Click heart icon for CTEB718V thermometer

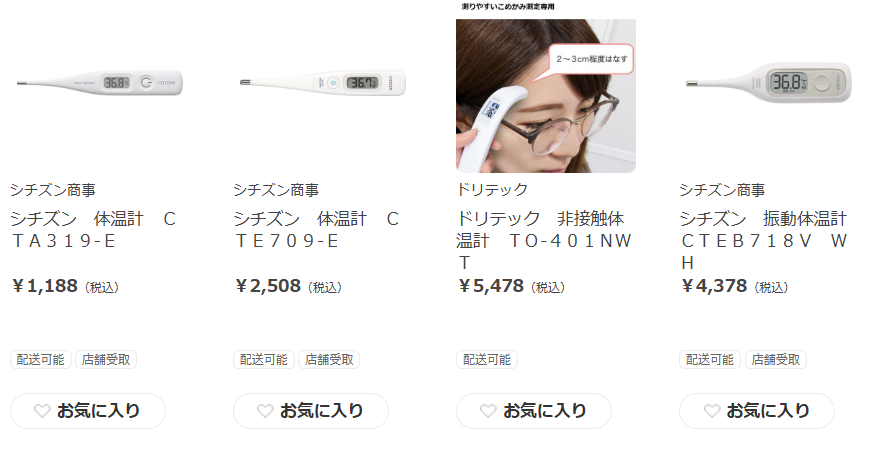tap(712, 411)
